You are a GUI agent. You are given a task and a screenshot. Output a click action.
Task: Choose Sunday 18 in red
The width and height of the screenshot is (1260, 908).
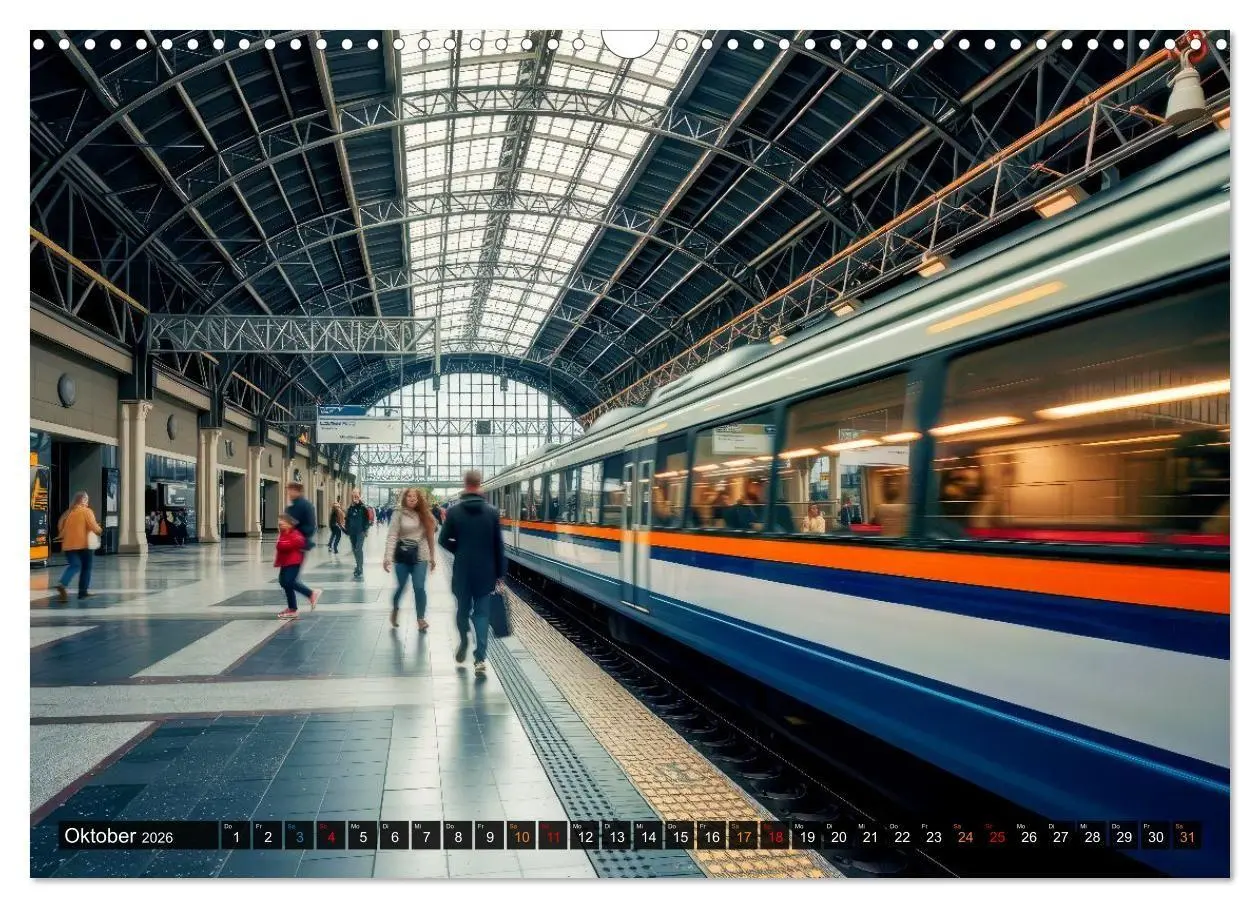[x=775, y=836]
